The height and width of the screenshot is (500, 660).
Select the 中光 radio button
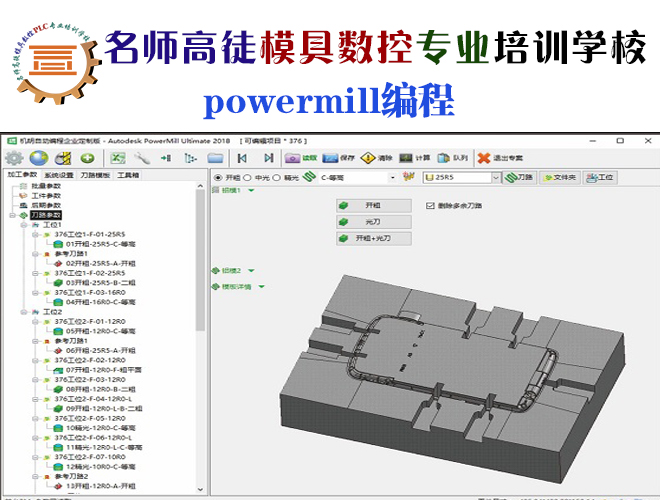[x=247, y=178]
